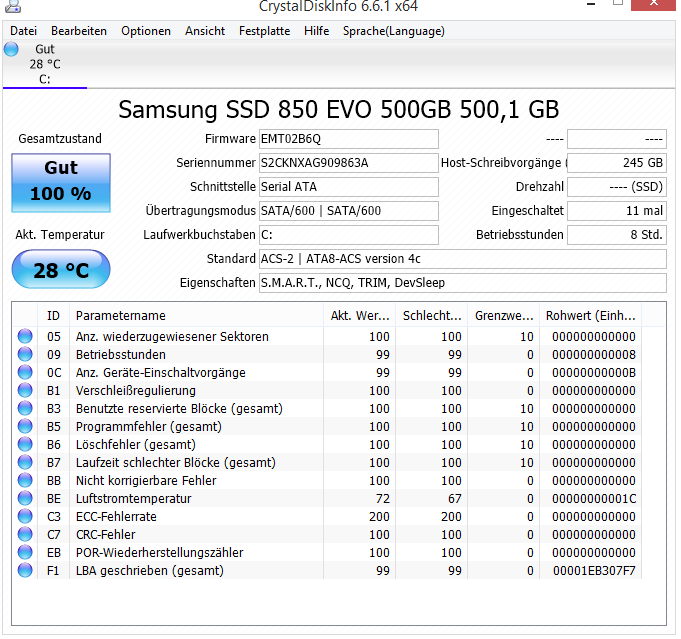Click status orb of attribute EB
Viewport: 681px width, 639px height.
[x=25, y=553]
